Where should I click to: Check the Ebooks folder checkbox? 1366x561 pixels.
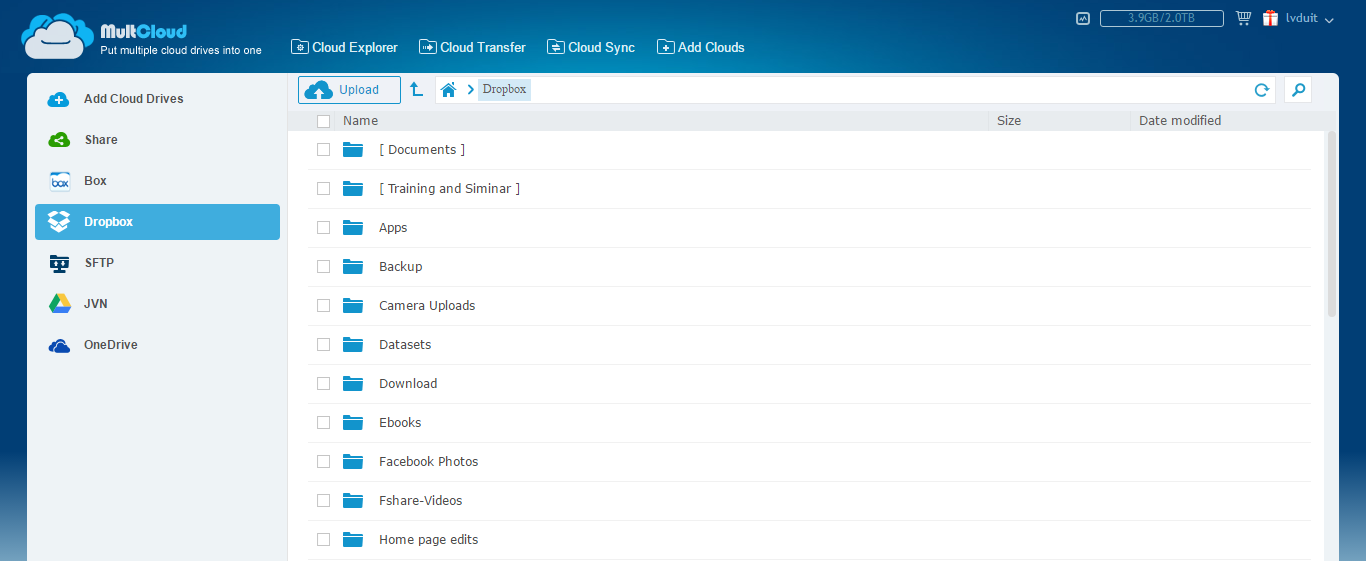pos(323,422)
